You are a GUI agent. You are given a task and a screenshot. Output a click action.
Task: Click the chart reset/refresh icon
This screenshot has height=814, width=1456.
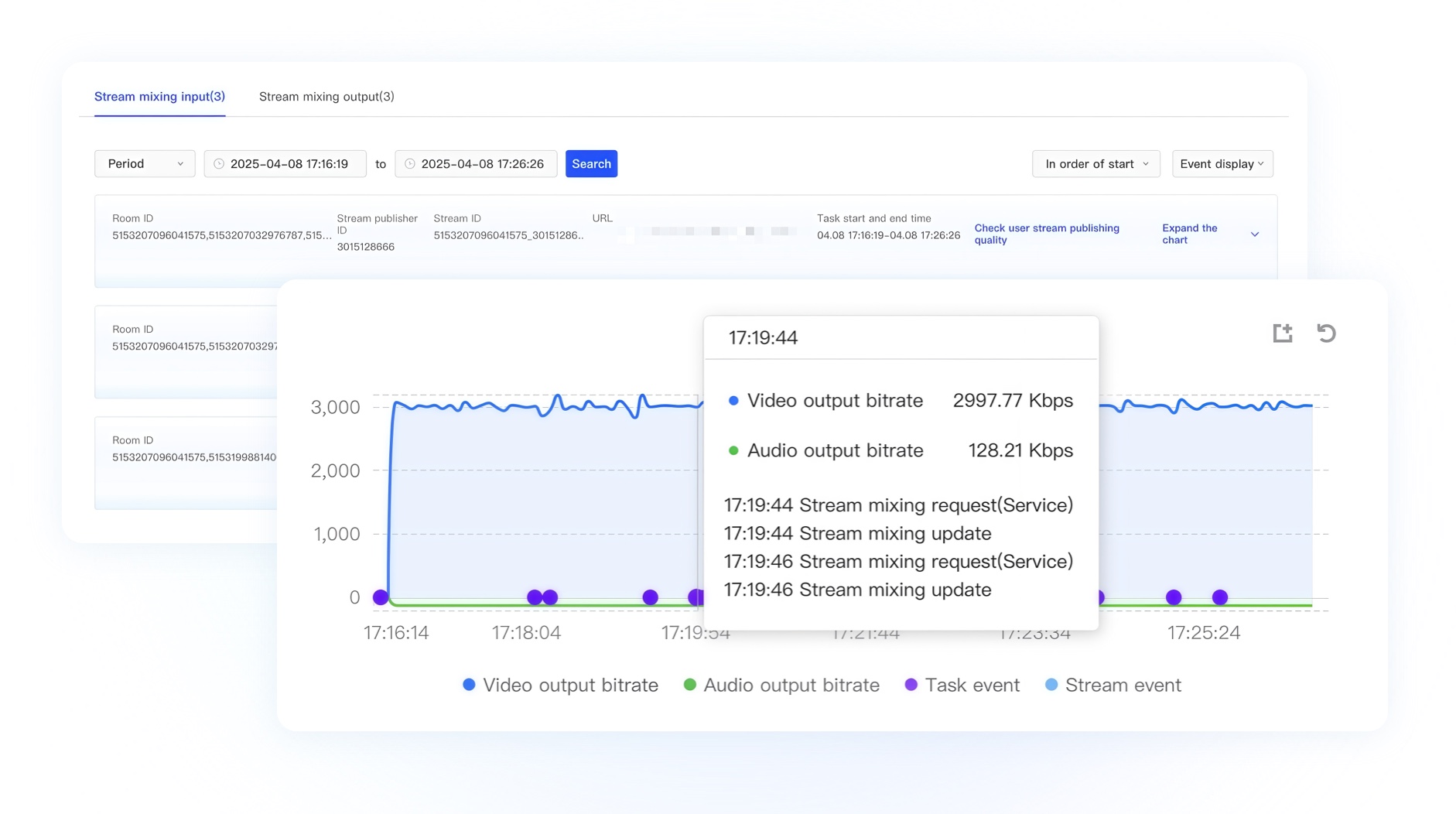coord(1326,333)
